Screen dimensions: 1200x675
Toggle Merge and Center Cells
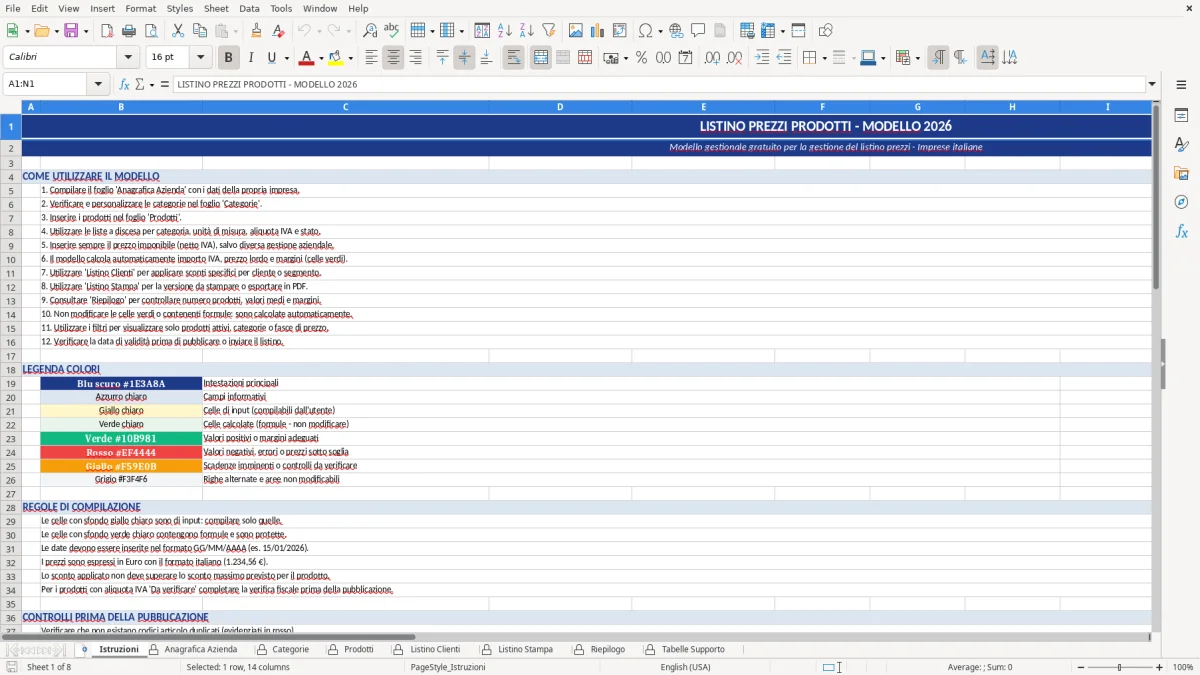pos(540,58)
